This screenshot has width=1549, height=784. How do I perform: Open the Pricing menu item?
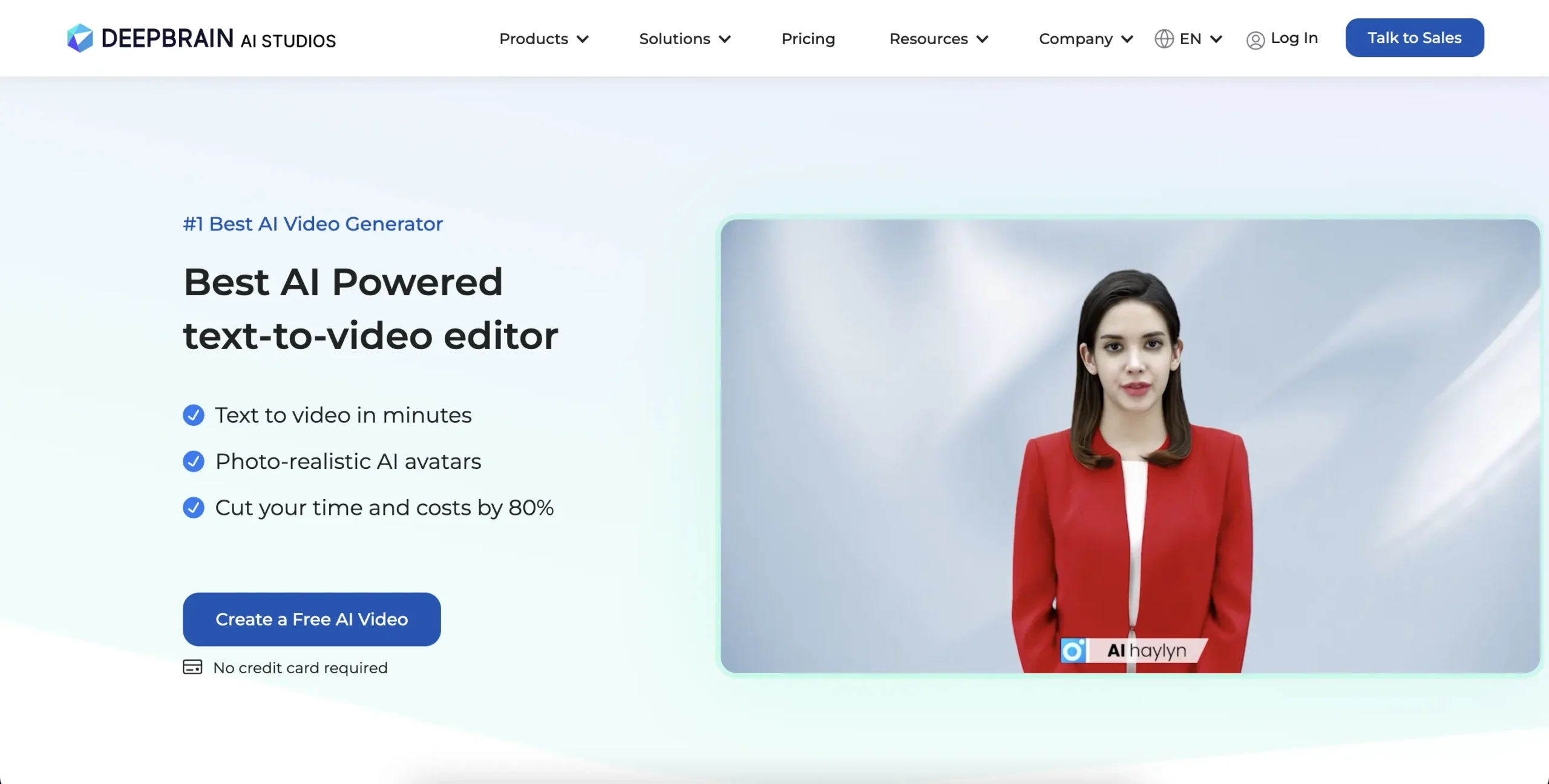(808, 37)
